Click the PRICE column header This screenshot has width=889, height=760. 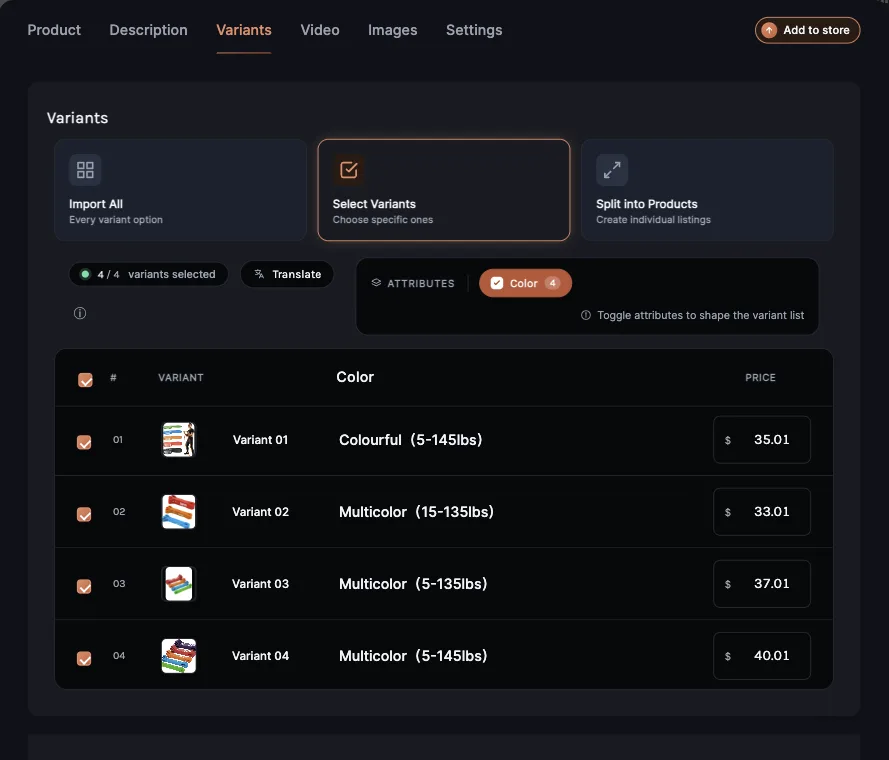[760, 378]
